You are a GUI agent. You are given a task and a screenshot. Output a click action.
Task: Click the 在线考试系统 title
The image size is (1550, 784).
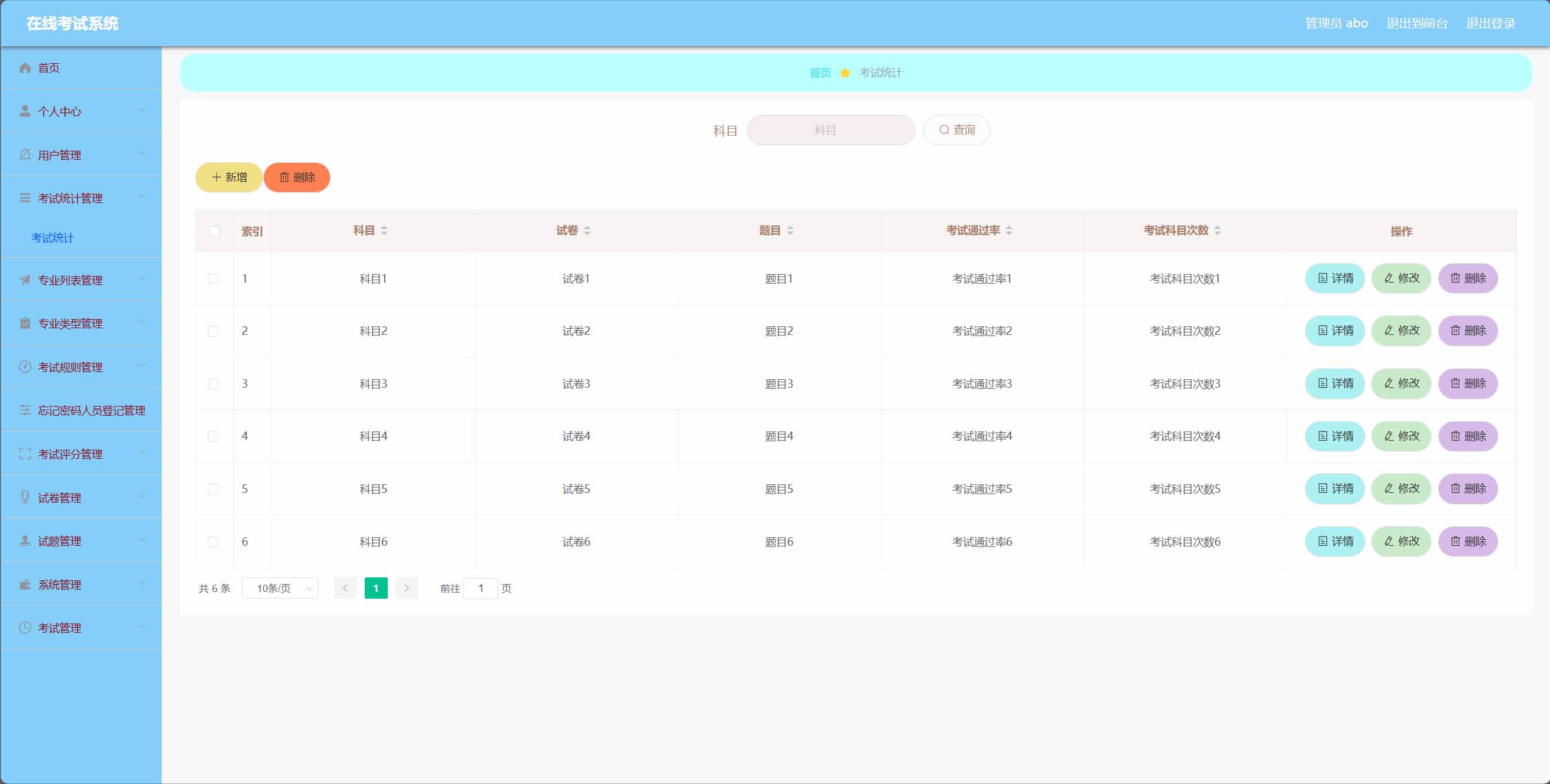[72, 23]
